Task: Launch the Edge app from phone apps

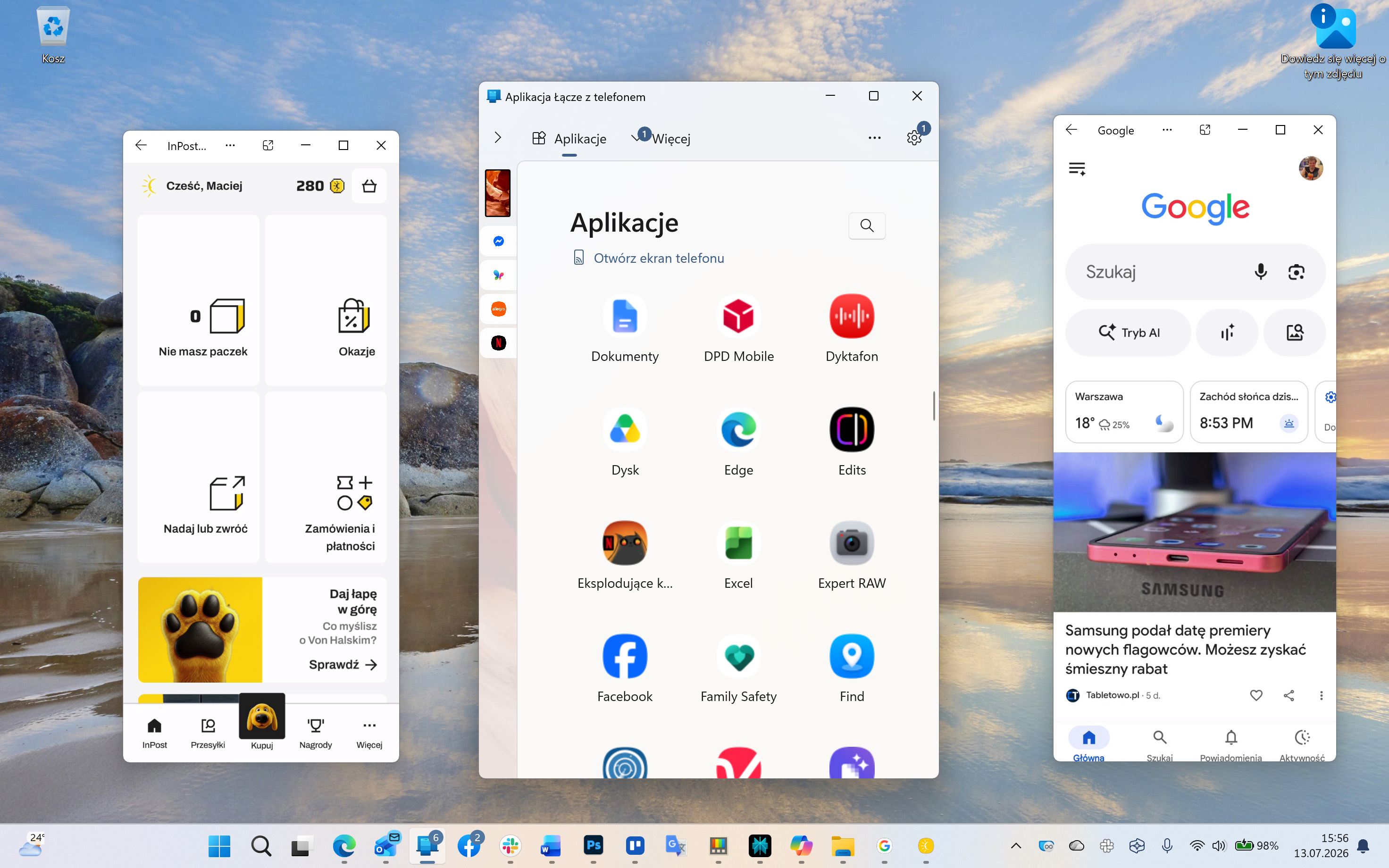Action: click(738, 442)
